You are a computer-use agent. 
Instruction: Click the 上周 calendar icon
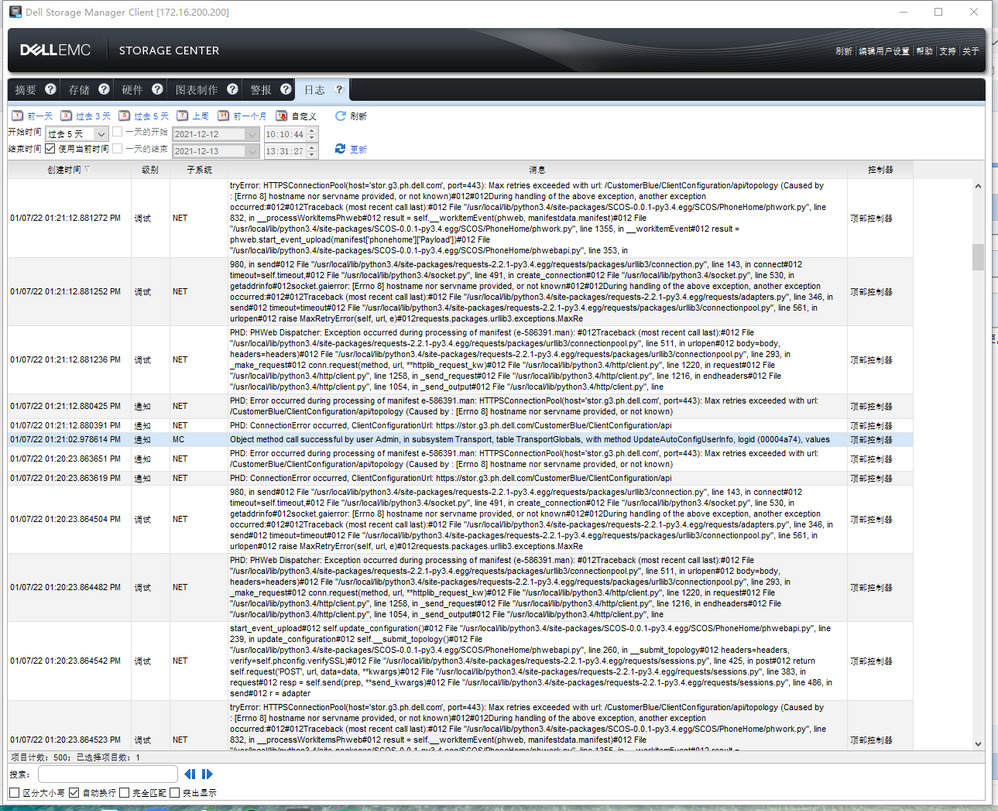[182, 116]
